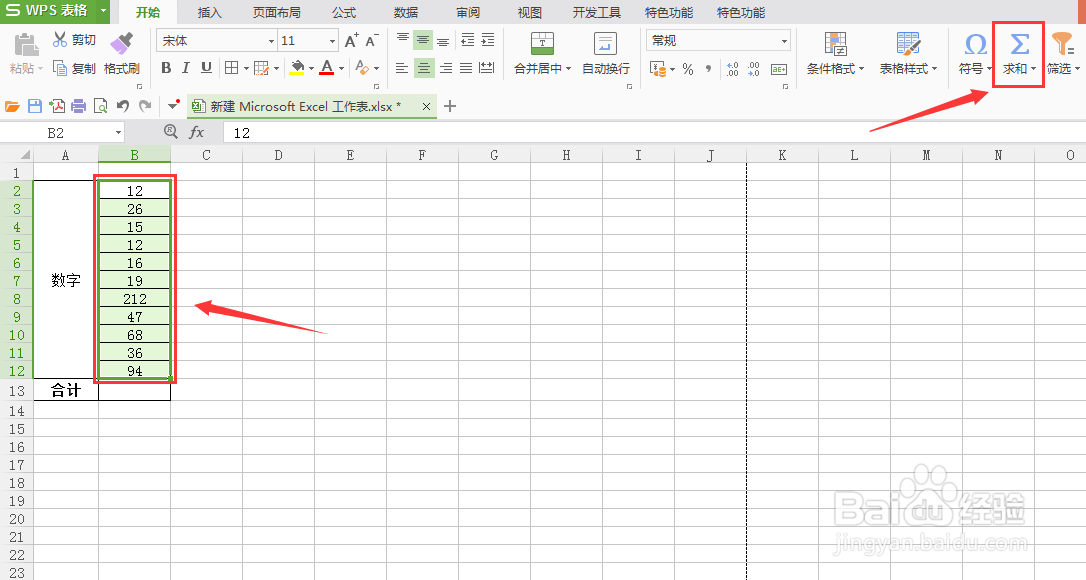This screenshot has width=1086, height=580.
Task: Open the Symbol (符号) omega icon
Action: pyautogui.click(x=975, y=45)
